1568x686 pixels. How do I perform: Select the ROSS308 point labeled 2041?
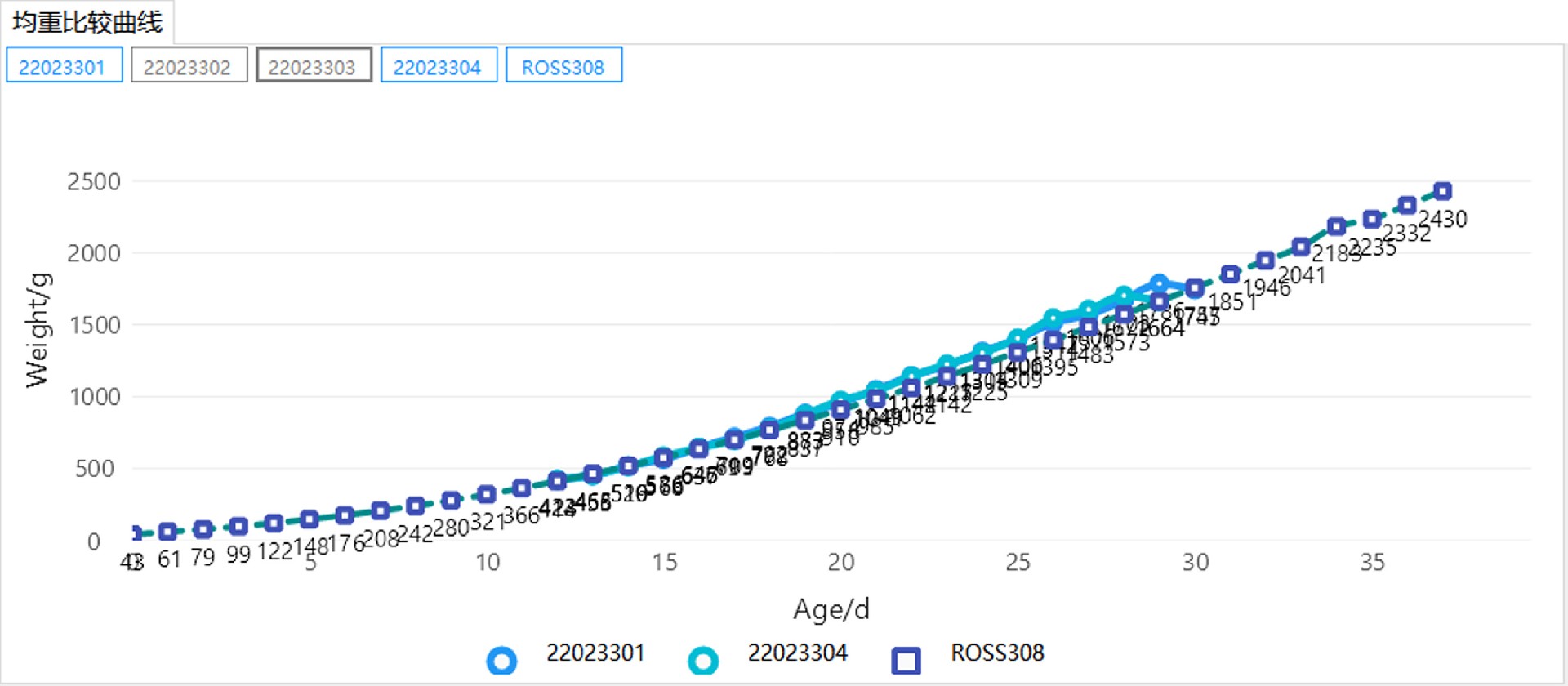pyautogui.click(x=1301, y=247)
